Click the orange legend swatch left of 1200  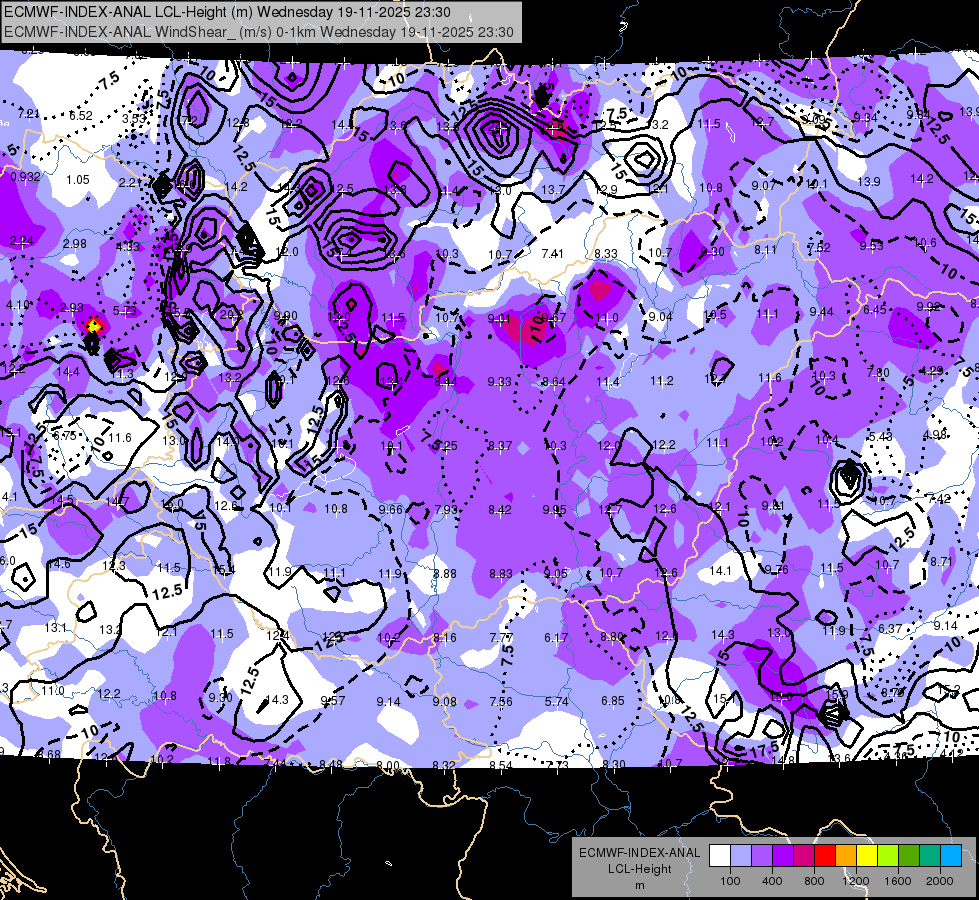[846, 856]
